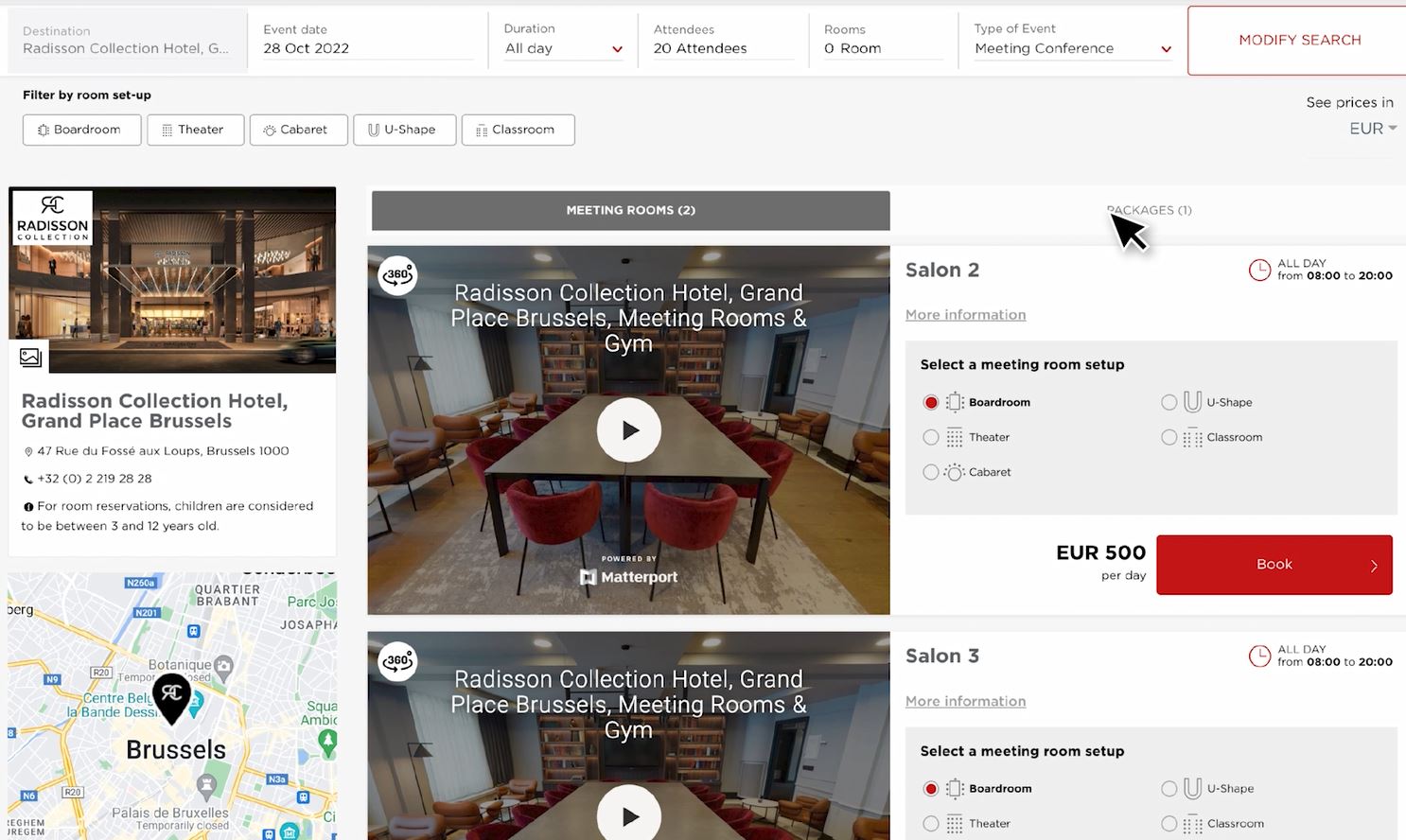The width and height of the screenshot is (1406, 840).
Task: Open the hotel photo gallery icon
Action: pos(30,357)
